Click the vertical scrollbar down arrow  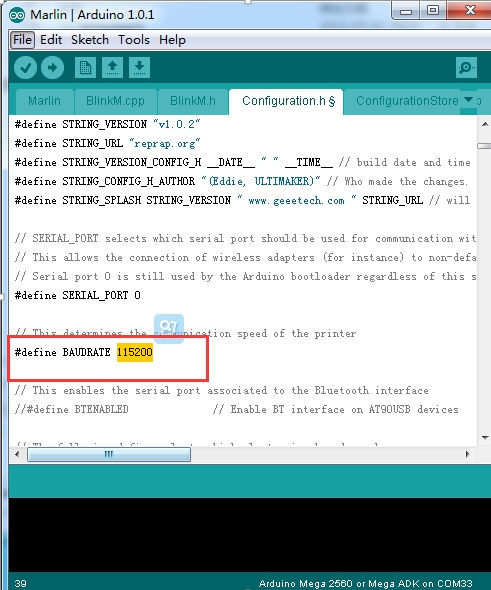click(x=485, y=438)
